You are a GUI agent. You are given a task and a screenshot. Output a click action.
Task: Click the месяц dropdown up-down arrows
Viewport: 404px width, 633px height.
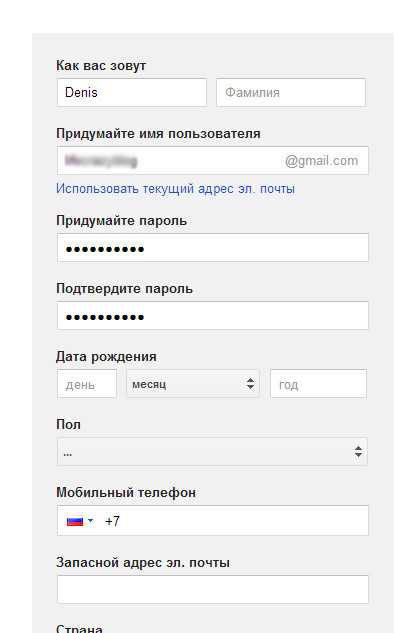point(250,384)
